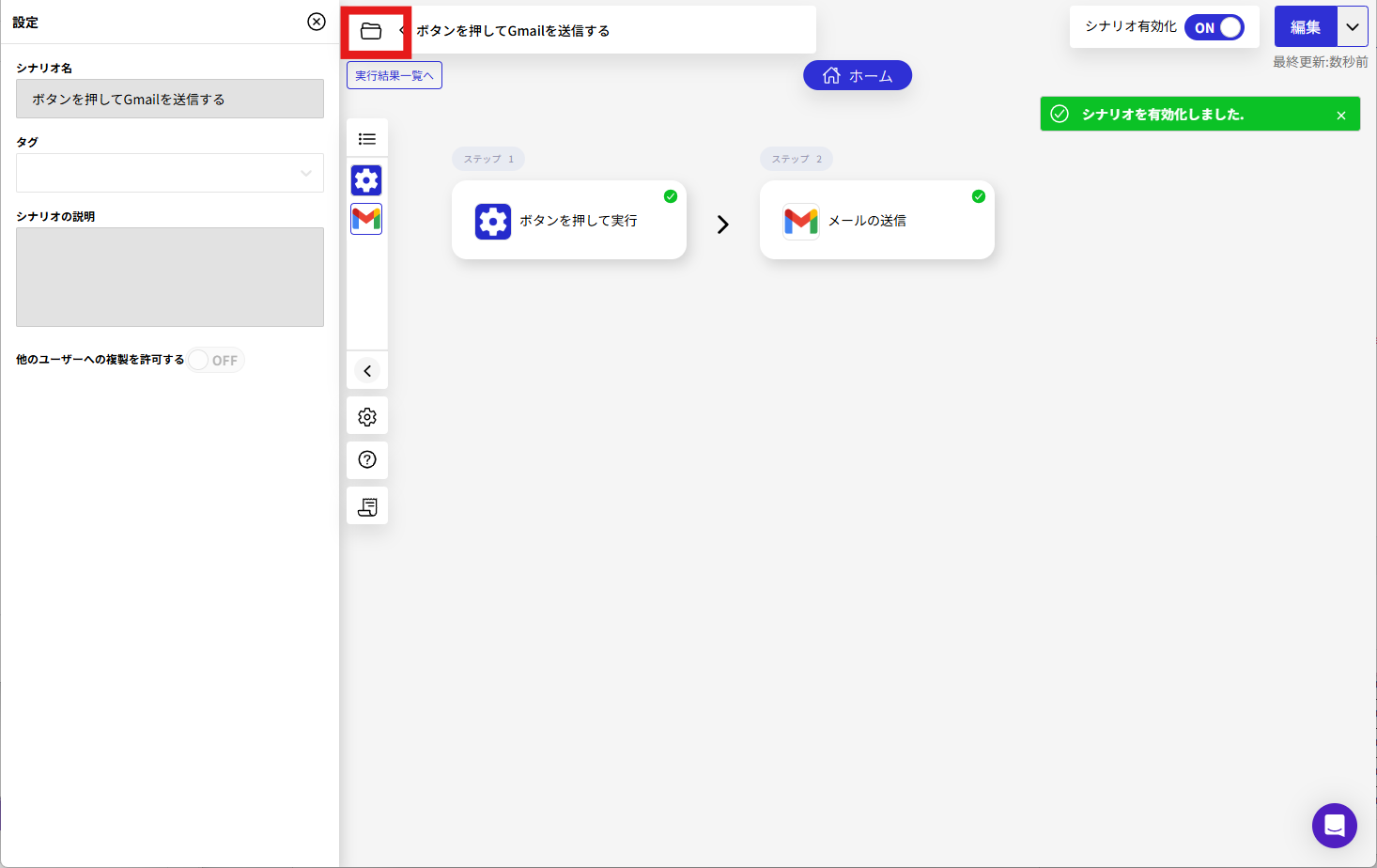Click the 最終更新:数秒前 text
This screenshot has width=1377, height=868.
(x=1321, y=62)
